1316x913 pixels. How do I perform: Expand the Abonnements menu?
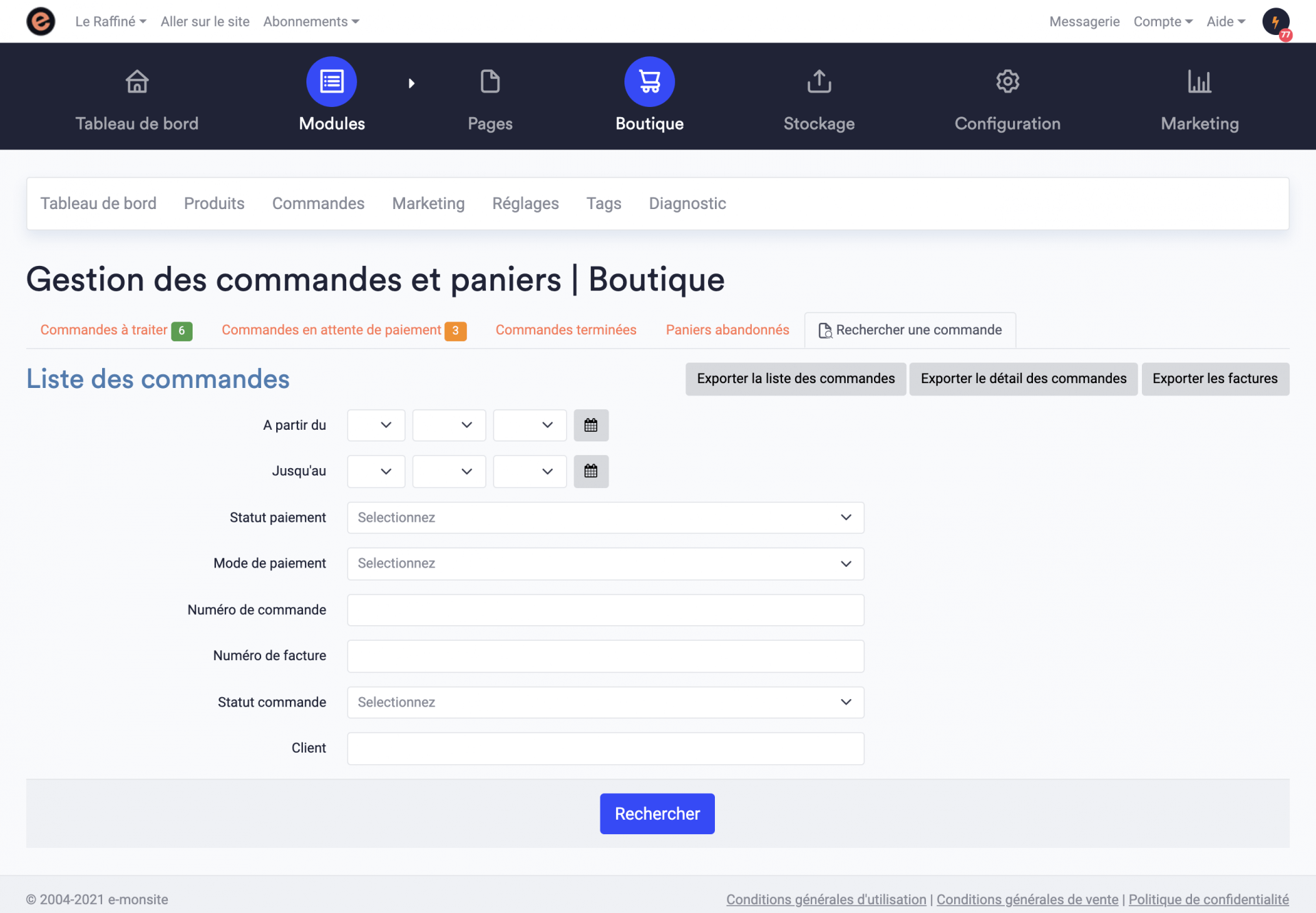[311, 21]
